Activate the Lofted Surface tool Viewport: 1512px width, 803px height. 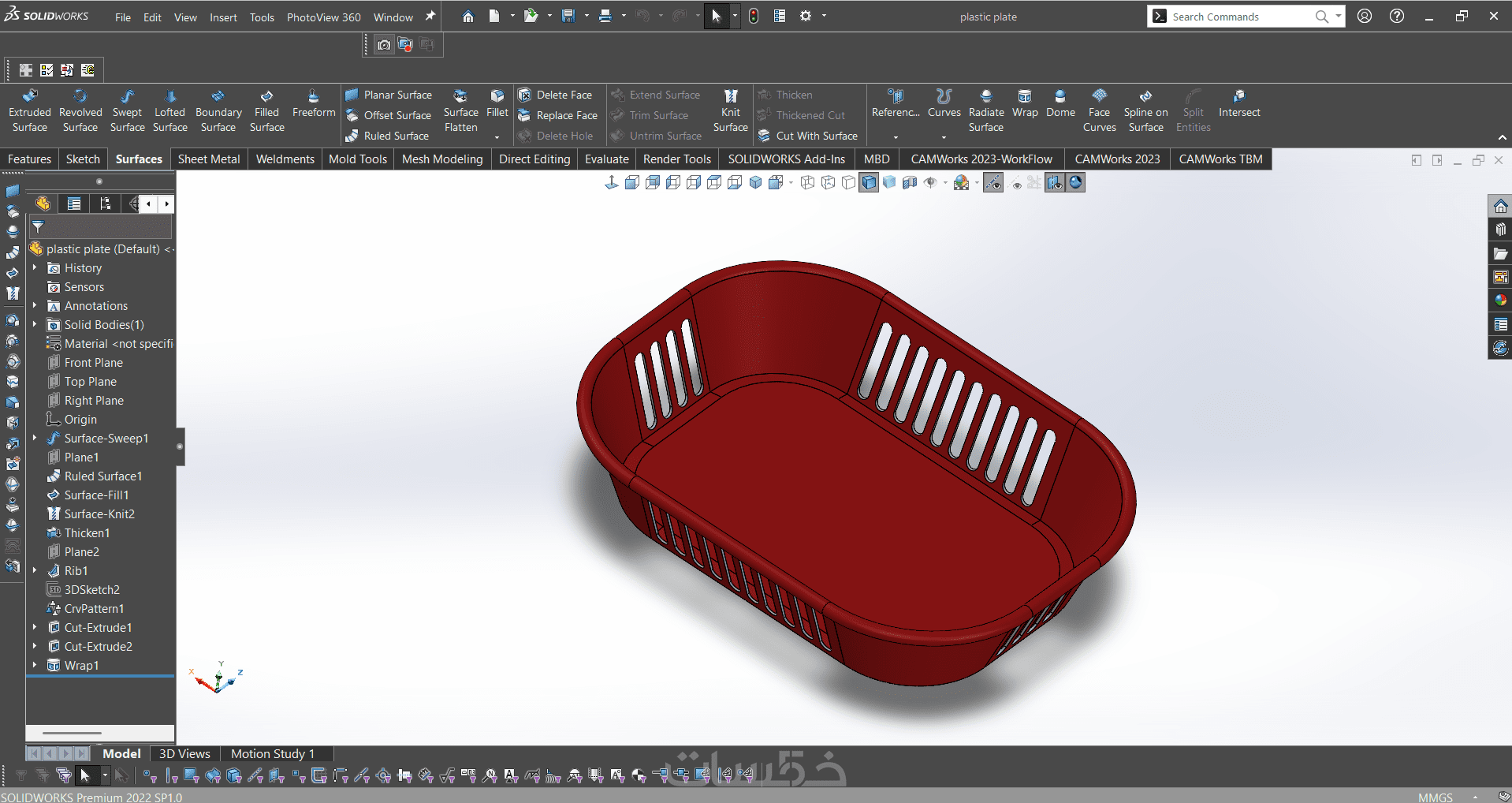click(x=169, y=110)
